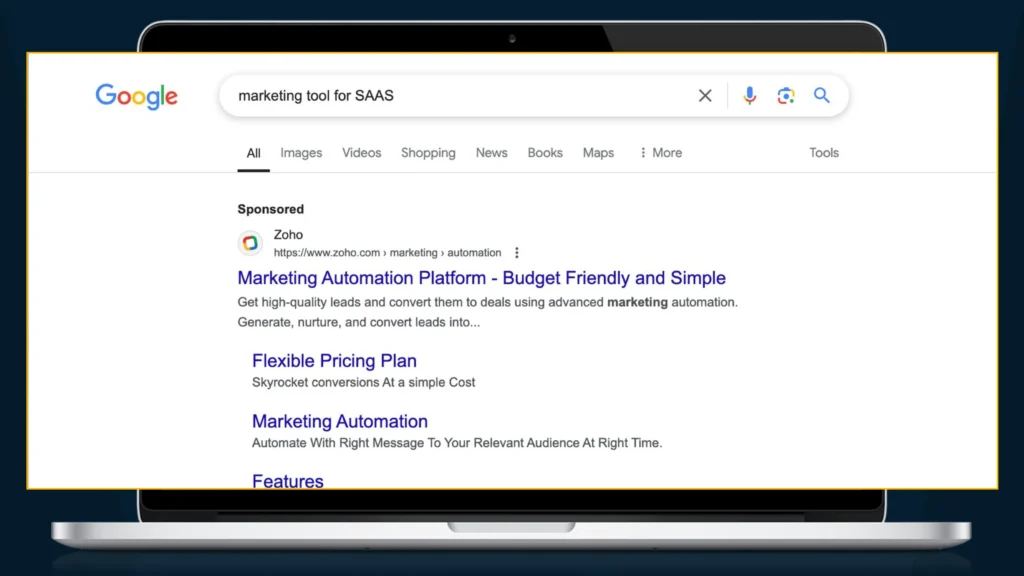1024x576 pixels.
Task: Click the magnifying glass search icon
Action: tap(822, 95)
